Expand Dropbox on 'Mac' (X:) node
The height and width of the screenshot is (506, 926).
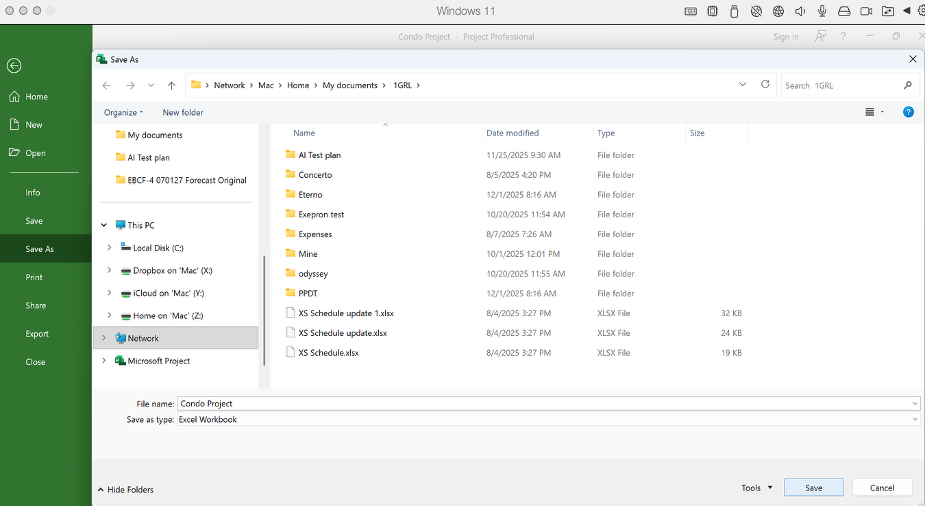click(x=109, y=270)
